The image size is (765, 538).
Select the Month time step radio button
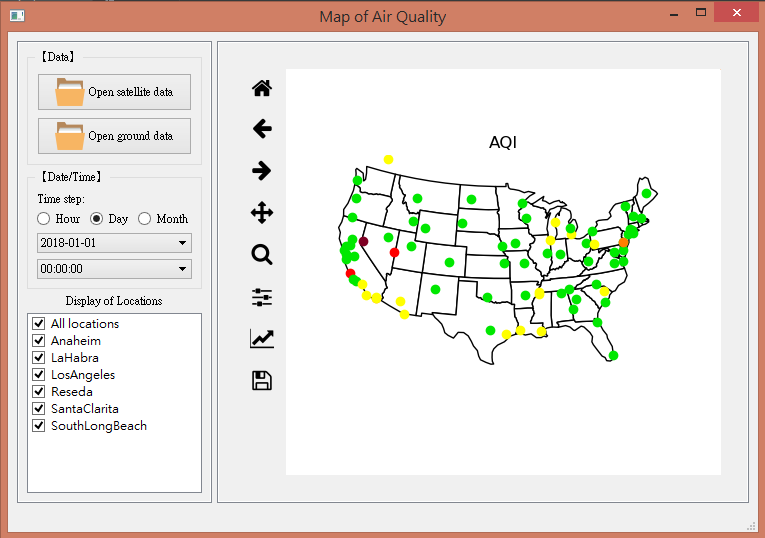coord(145,219)
